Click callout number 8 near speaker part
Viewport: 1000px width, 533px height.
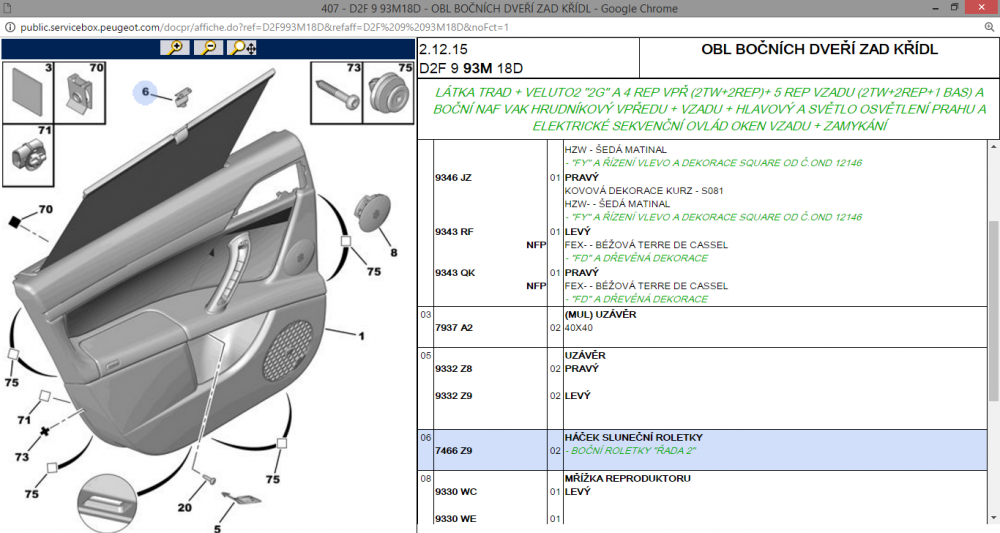[x=393, y=252]
